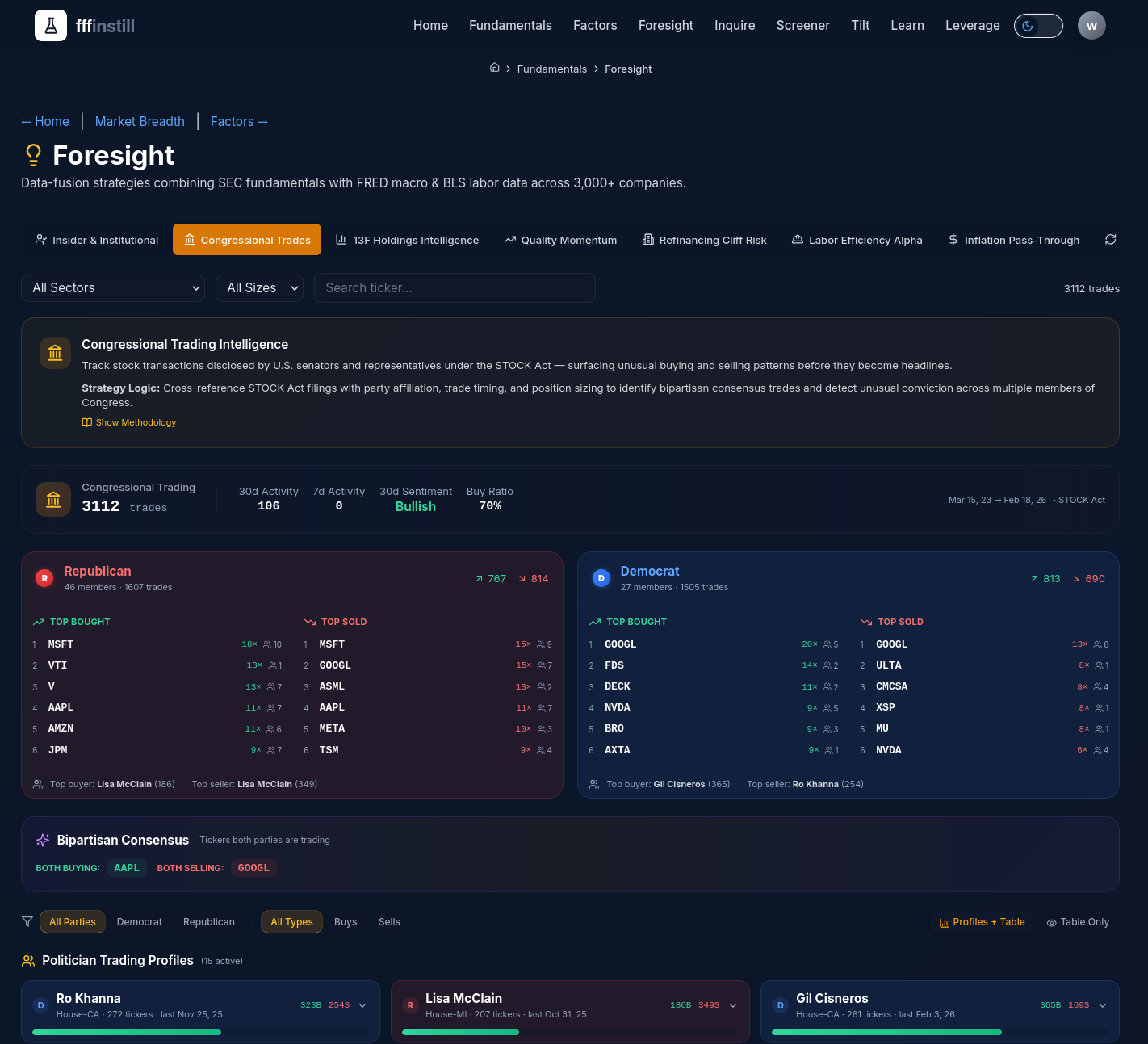Focus the Search ticker input field
This screenshot has width=1148, height=1044.
click(455, 288)
